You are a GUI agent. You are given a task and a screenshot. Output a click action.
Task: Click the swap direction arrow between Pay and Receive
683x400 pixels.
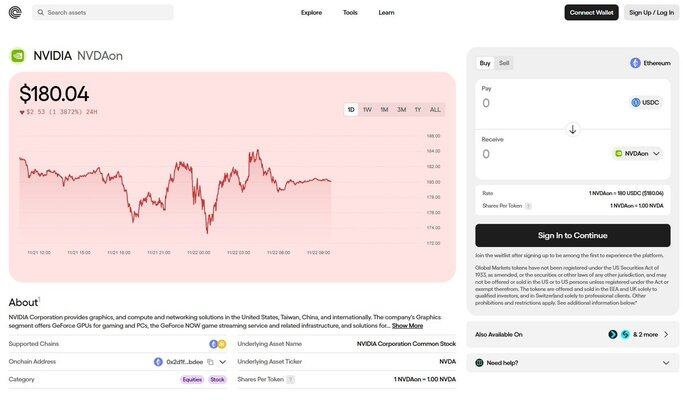(x=573, y=129)
